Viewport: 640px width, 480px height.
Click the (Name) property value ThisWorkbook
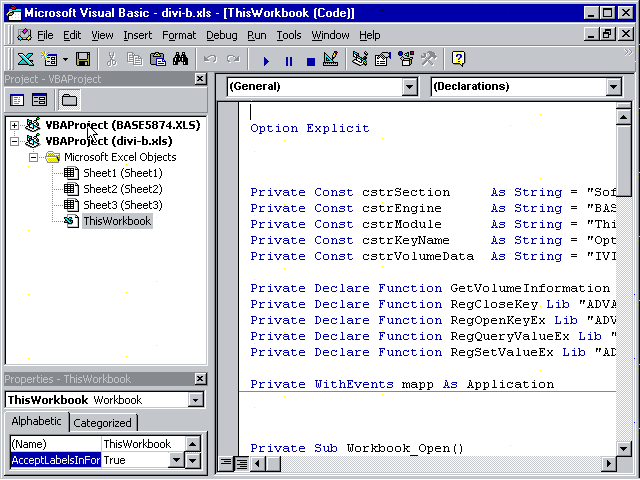click(143, 444)
